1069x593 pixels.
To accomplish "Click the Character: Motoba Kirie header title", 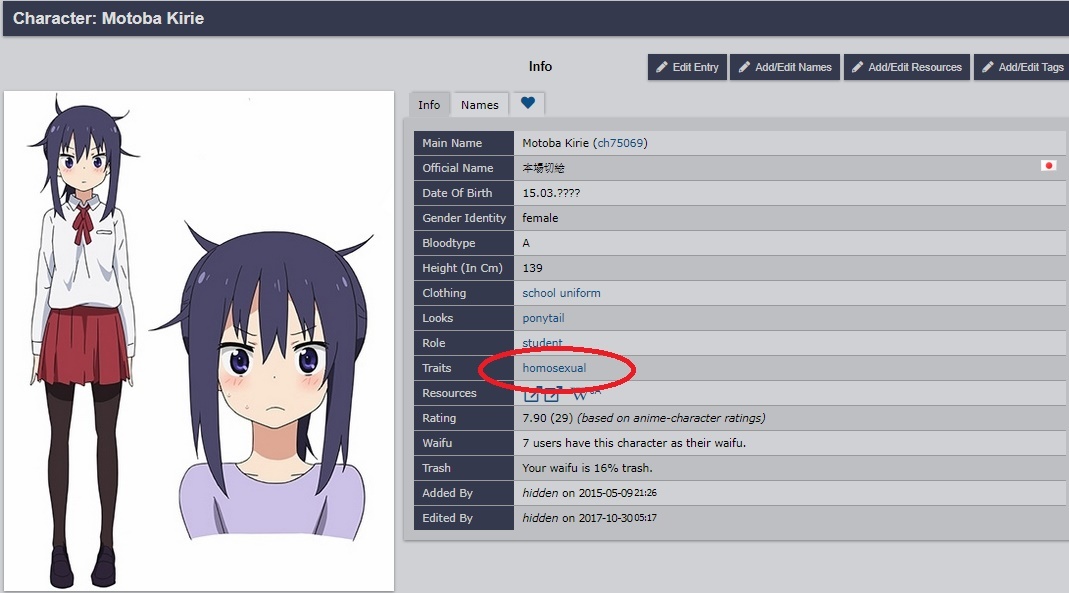I will pyautogui.click(x=108, y=18).
